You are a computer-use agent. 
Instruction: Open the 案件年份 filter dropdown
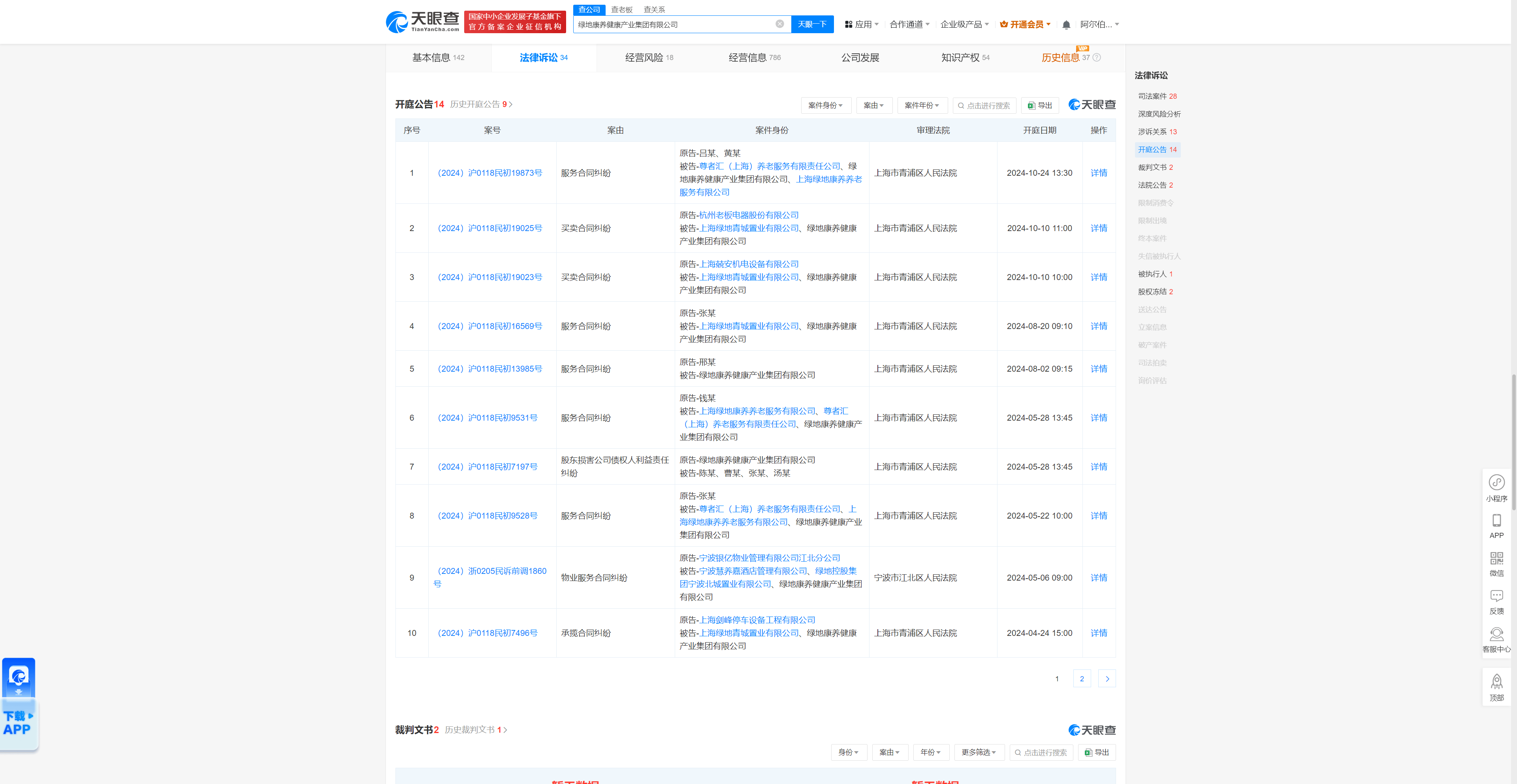pos(922,105)
